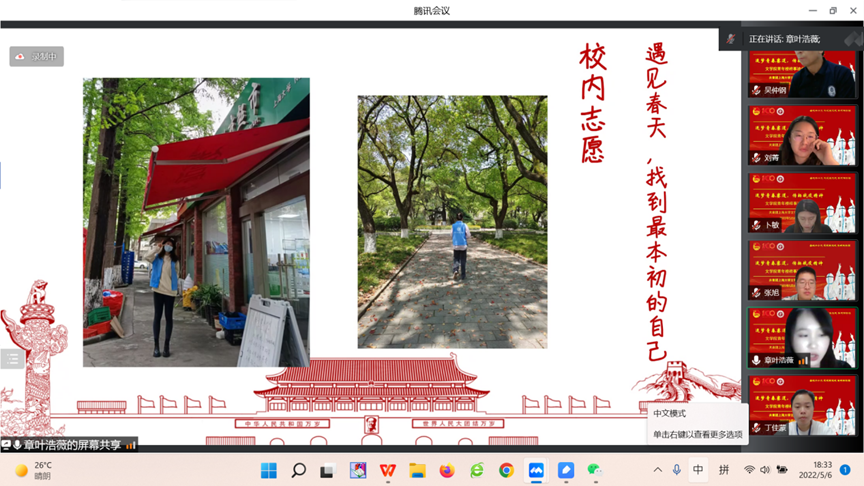The height and width of the screenshot is (486, 864).
Task: Click the speaker volume tray icon
Action: click(765, 470)
